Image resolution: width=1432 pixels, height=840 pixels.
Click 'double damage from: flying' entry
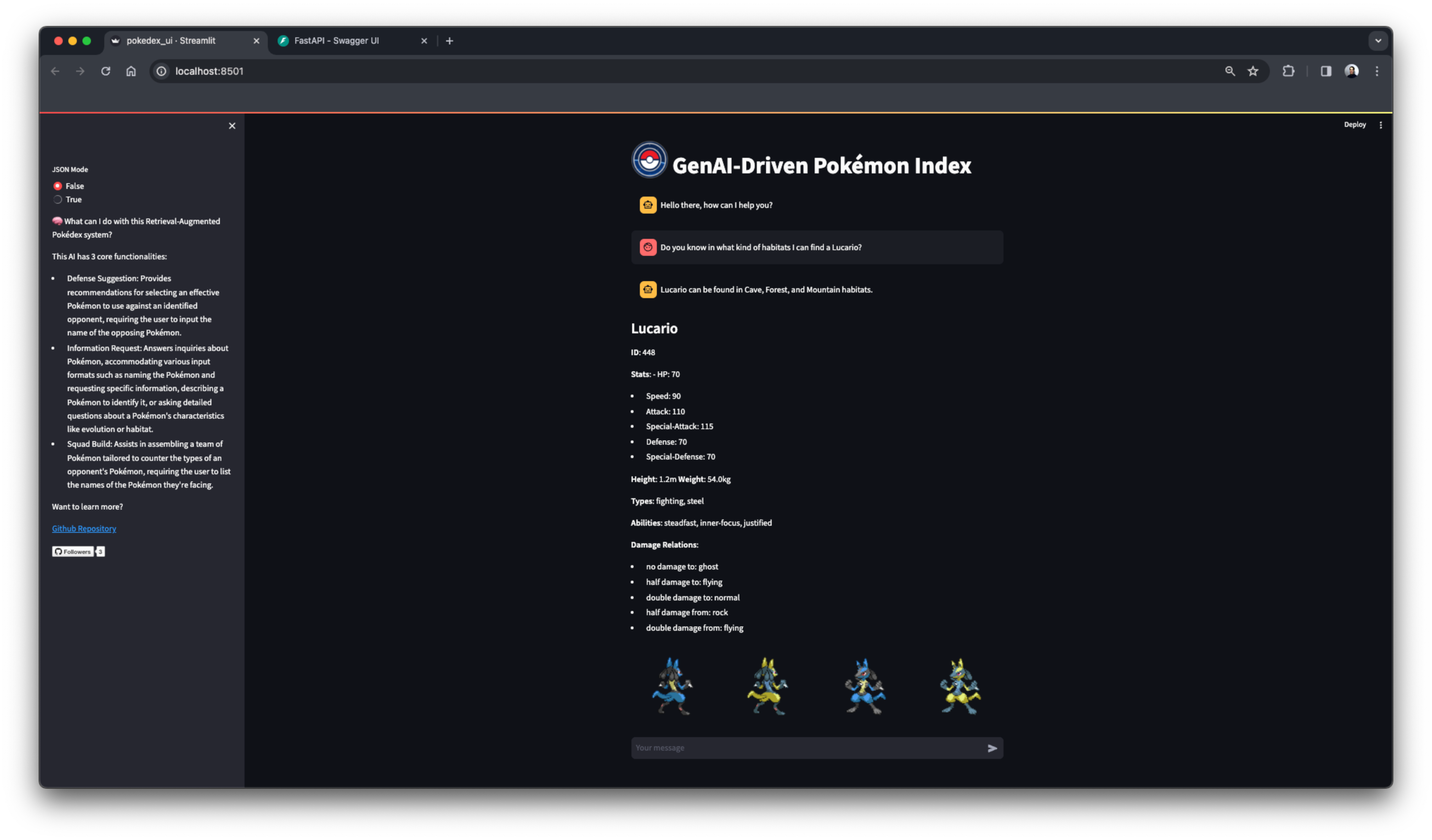coord(695,628)
